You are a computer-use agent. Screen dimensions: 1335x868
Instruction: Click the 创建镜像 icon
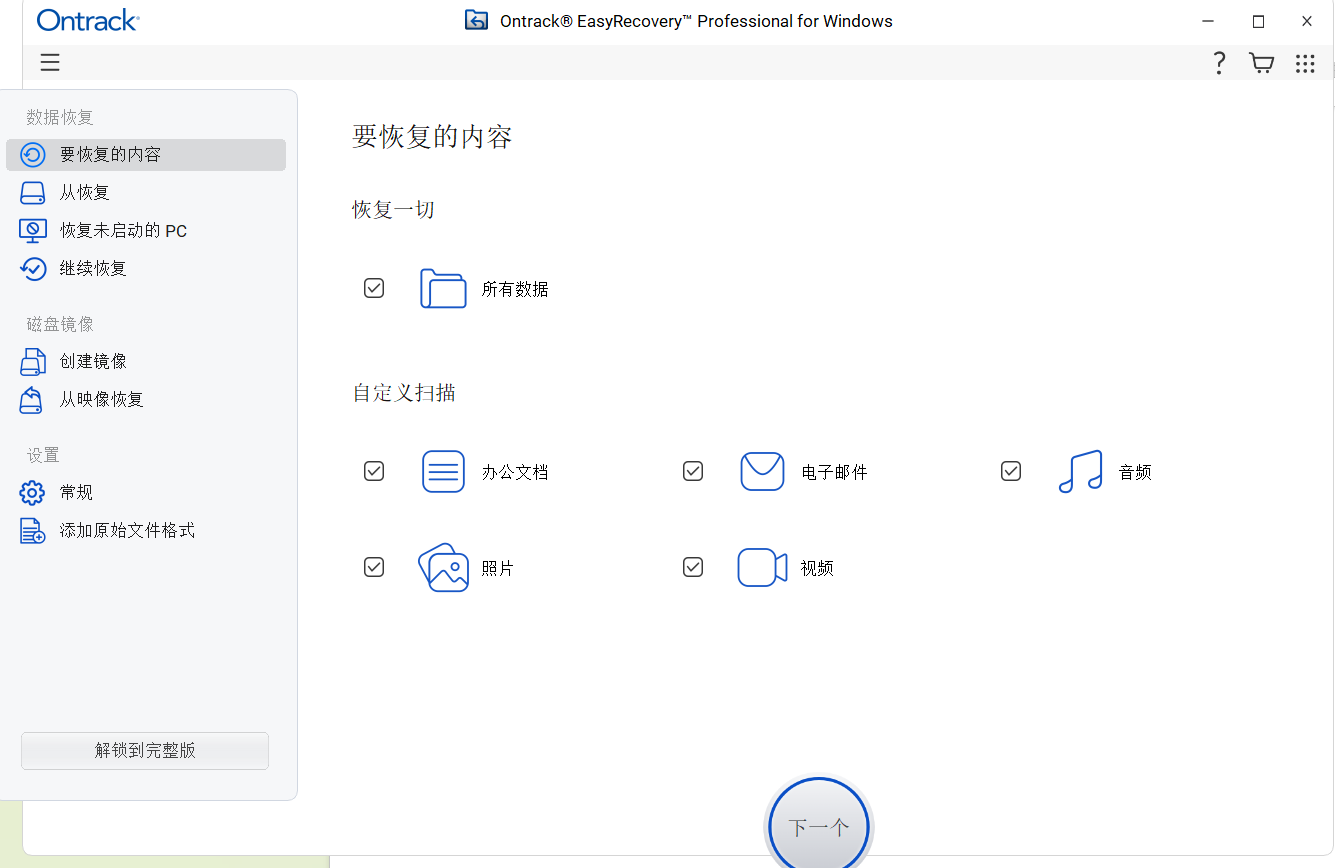coord(33,361)
